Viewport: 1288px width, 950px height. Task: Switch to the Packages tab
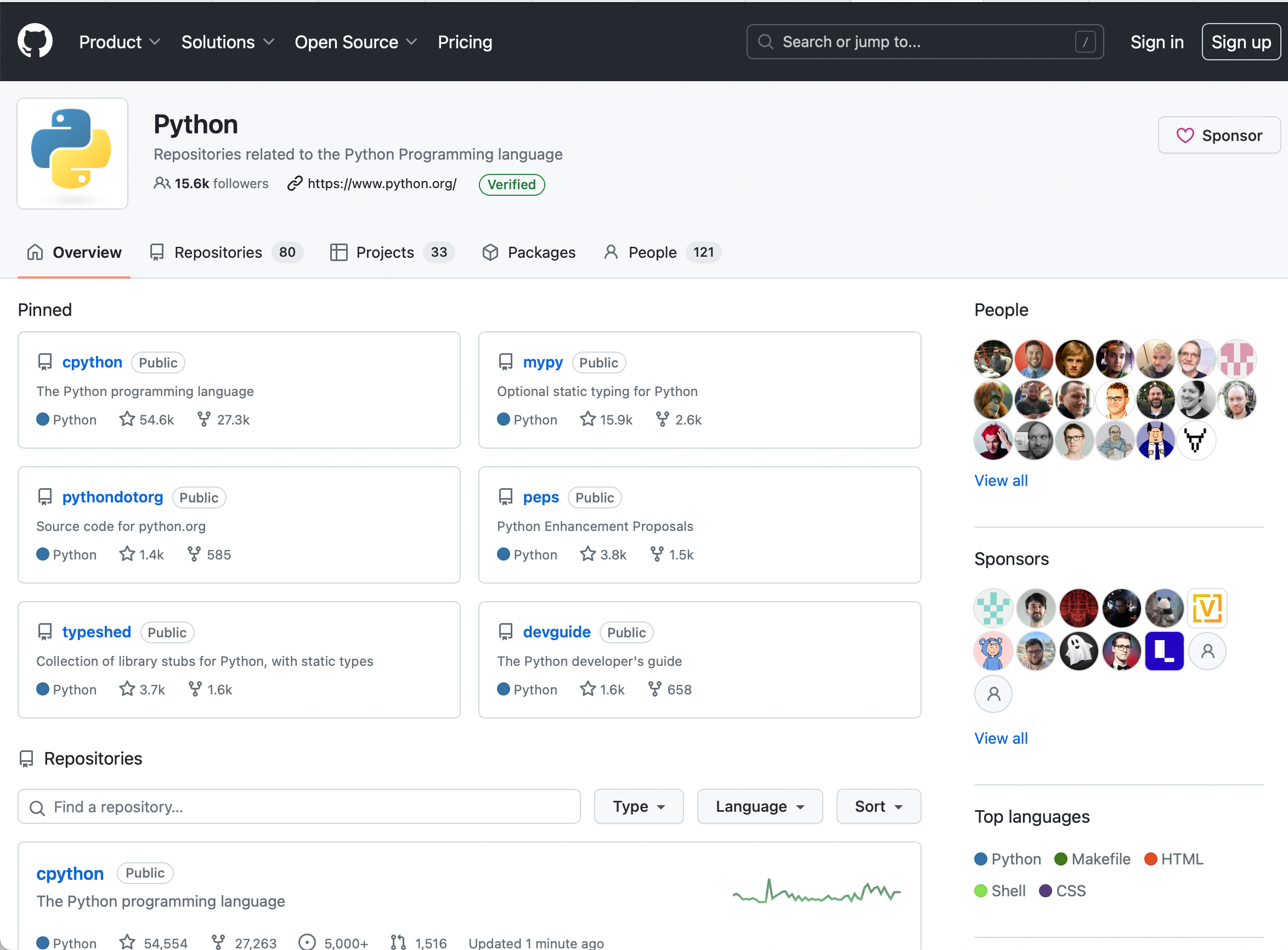[x=528, y=252]
